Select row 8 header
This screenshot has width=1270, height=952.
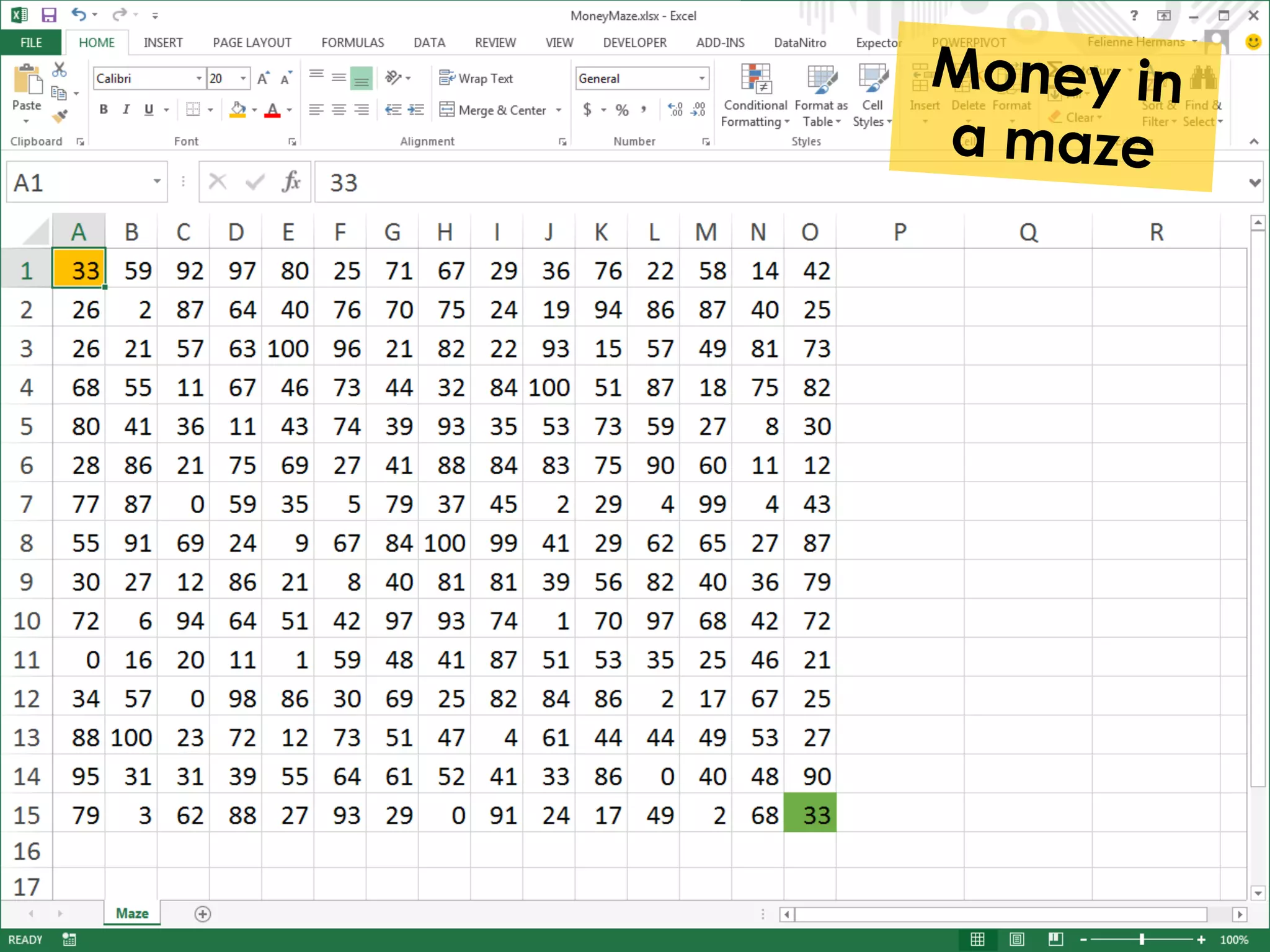tap(26, 543)
